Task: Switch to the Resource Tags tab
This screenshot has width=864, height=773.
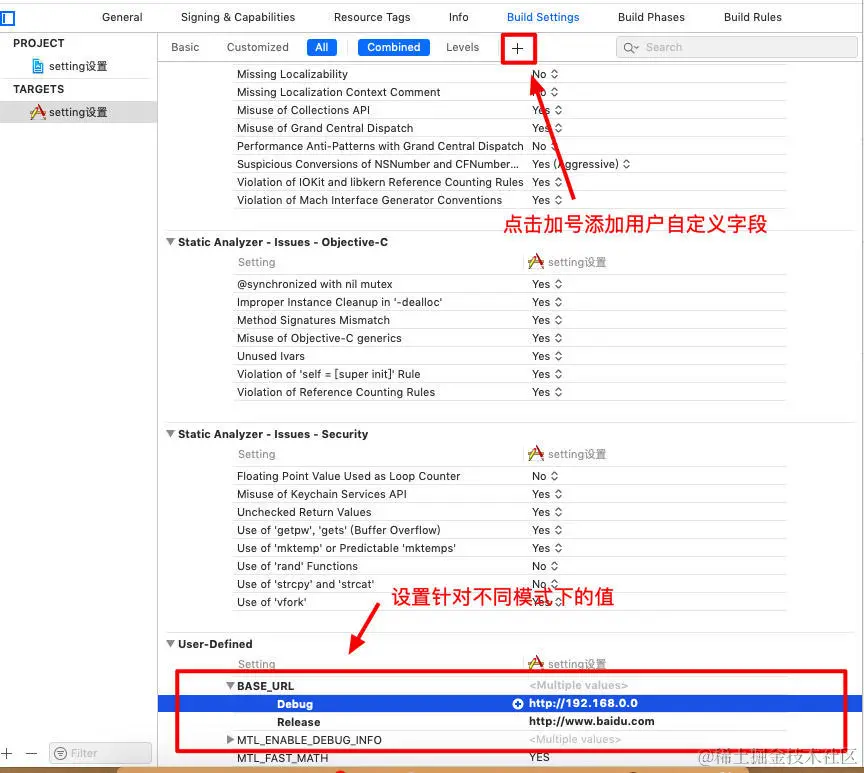Action: 372,17
